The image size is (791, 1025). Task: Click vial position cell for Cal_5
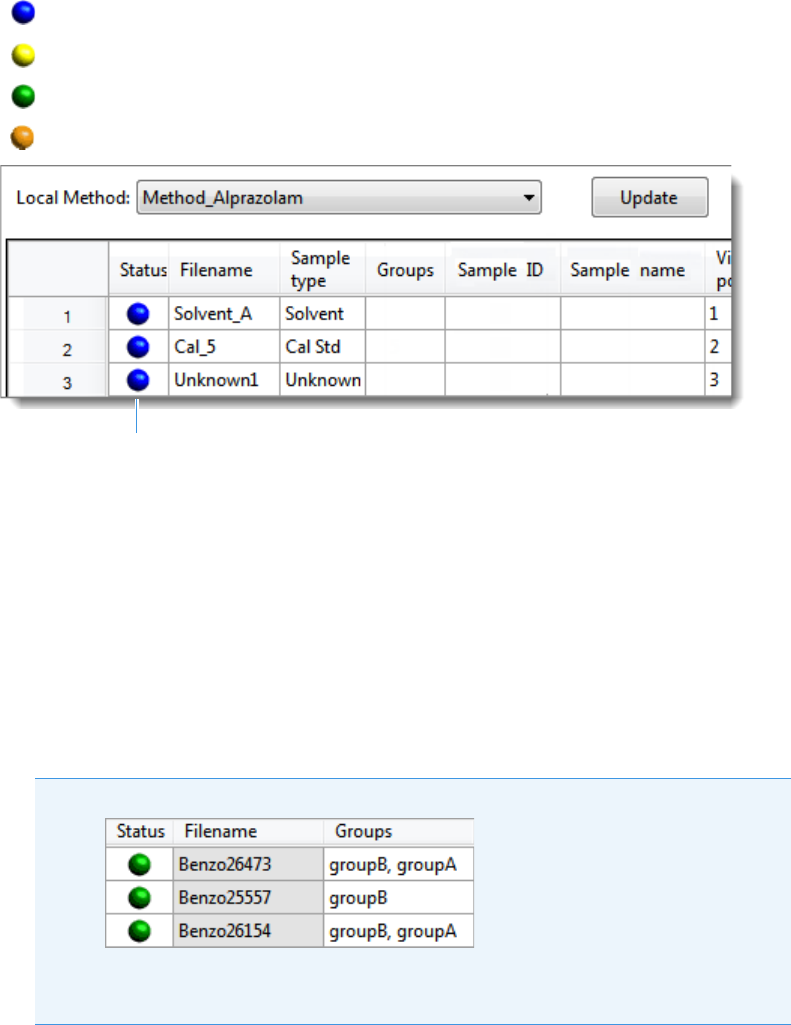[718, 346]
